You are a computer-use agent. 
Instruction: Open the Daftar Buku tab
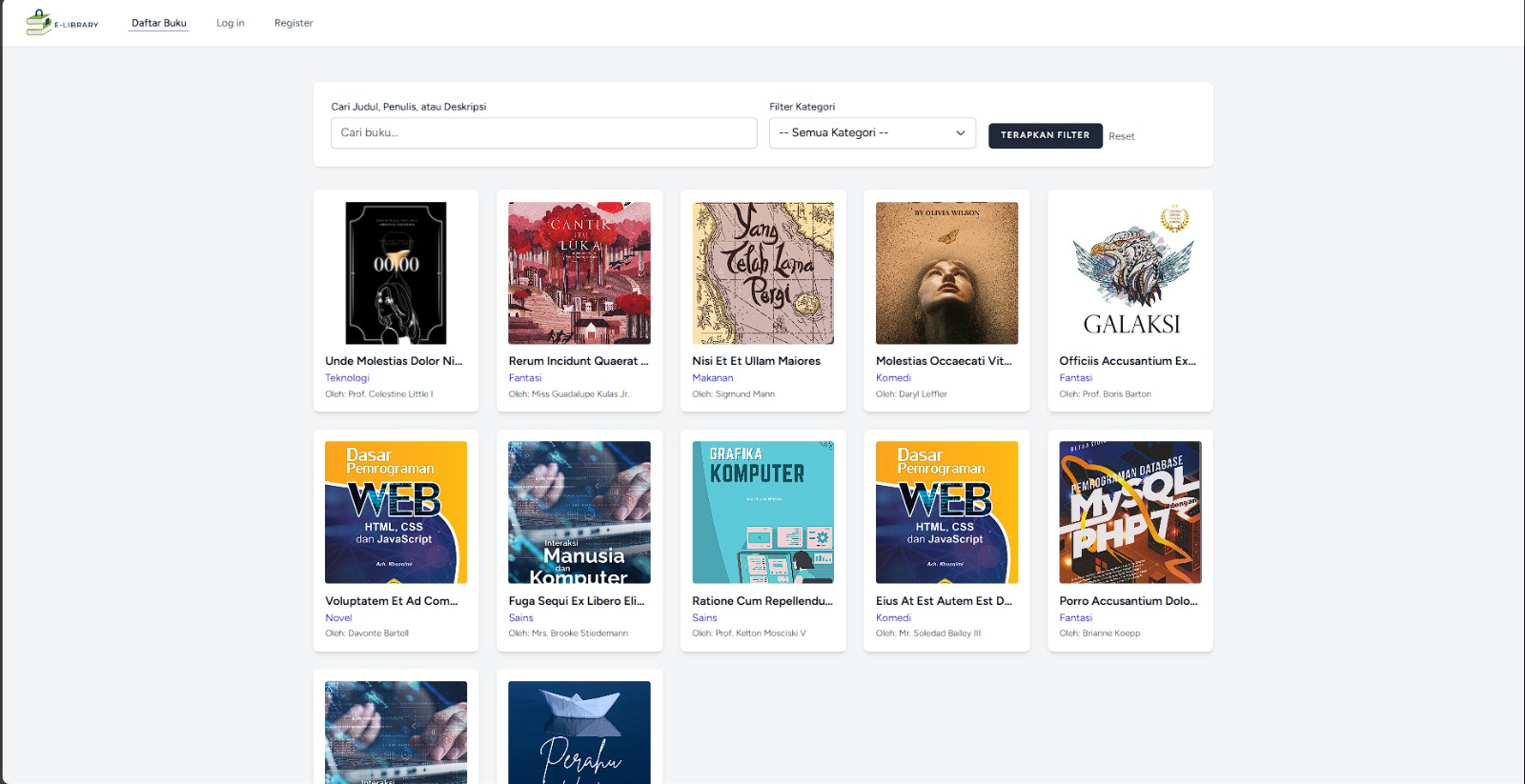[159, 23]
